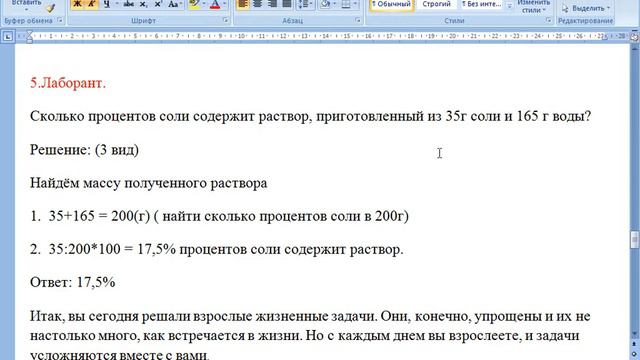Click vertical scrollbar thumb
Screen dimensions: 640x360
(x=634, y=240)
